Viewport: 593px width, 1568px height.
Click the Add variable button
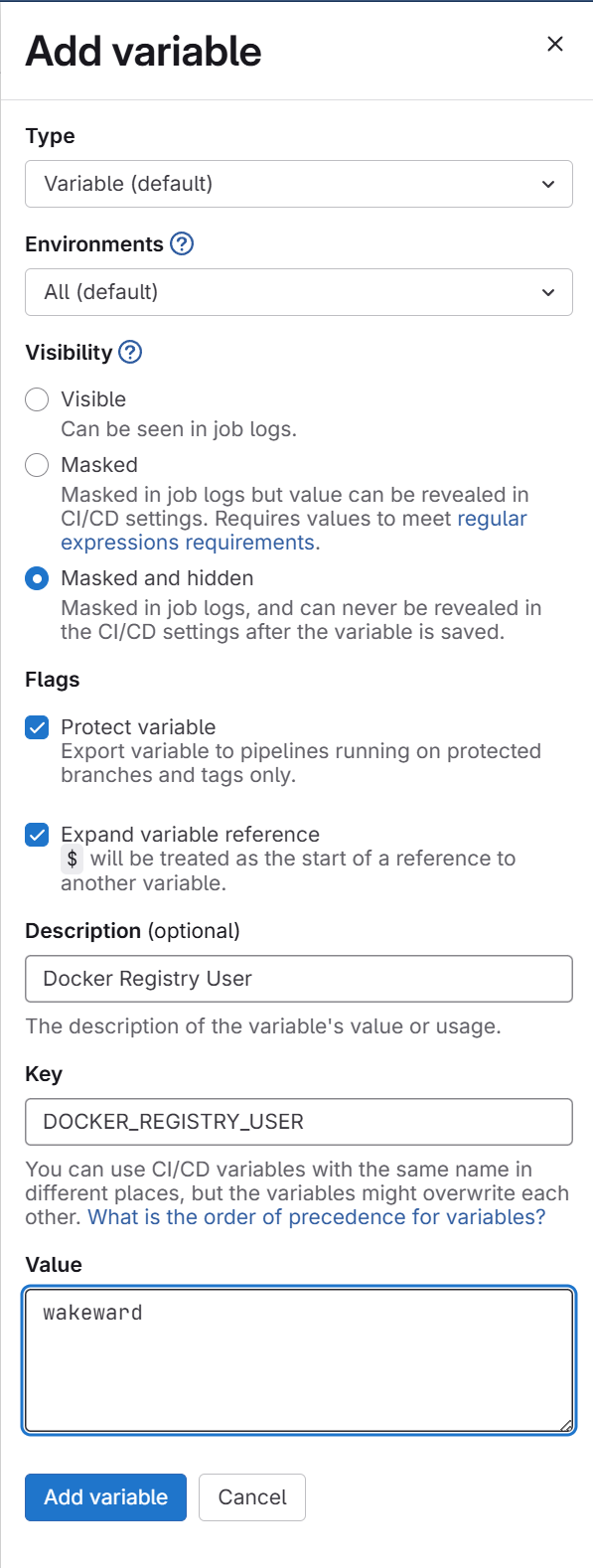[x=105, y=1497]
